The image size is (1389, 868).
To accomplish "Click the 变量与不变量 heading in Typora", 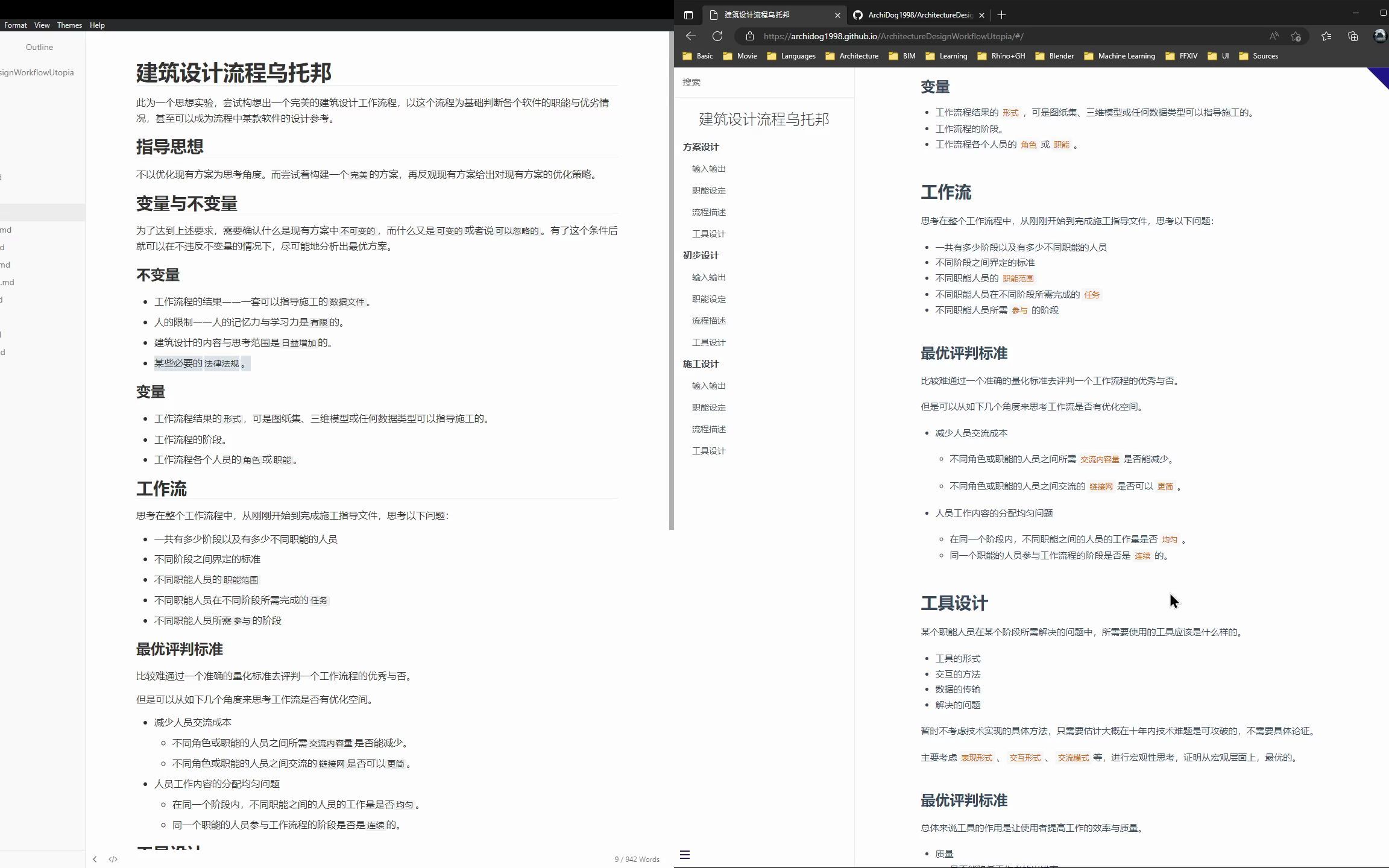I will pyautogui.click(x=187, y=203).
